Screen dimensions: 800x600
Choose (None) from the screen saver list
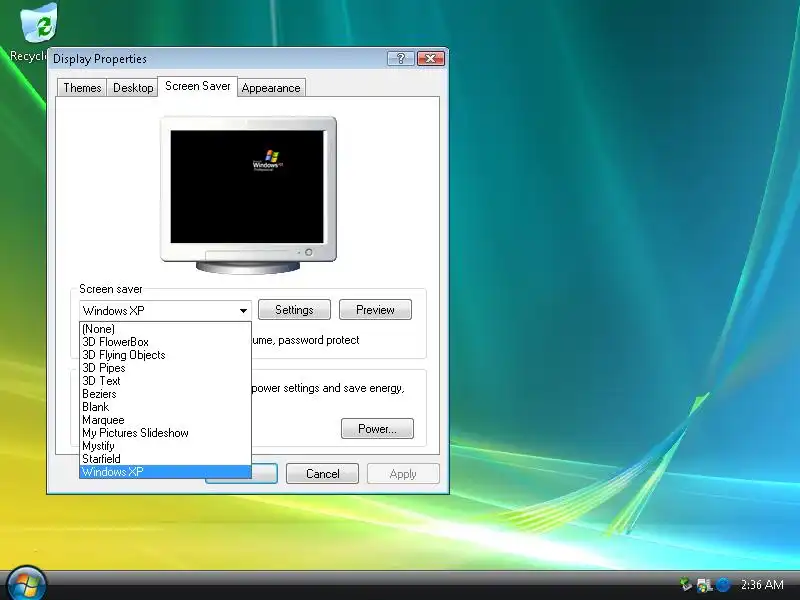pyautogui.click(x=165, y=329)
